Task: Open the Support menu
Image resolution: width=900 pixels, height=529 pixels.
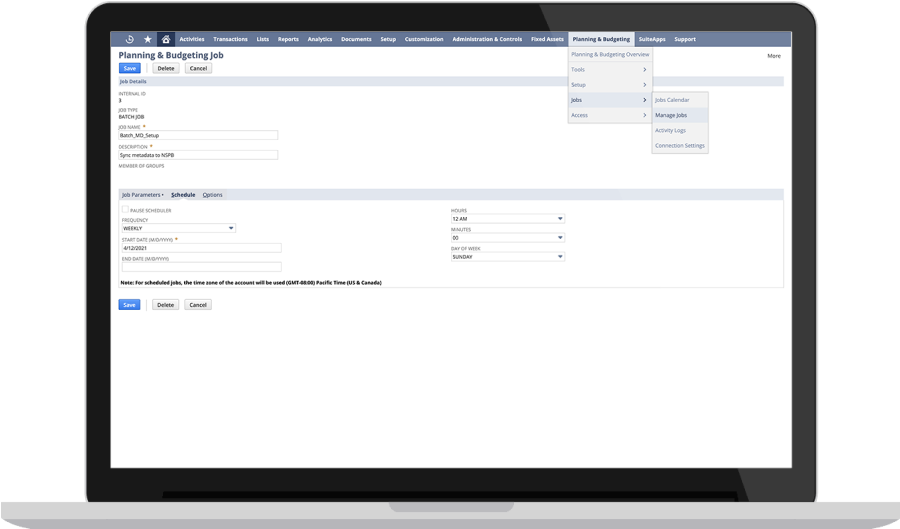Action: [685, 39]
